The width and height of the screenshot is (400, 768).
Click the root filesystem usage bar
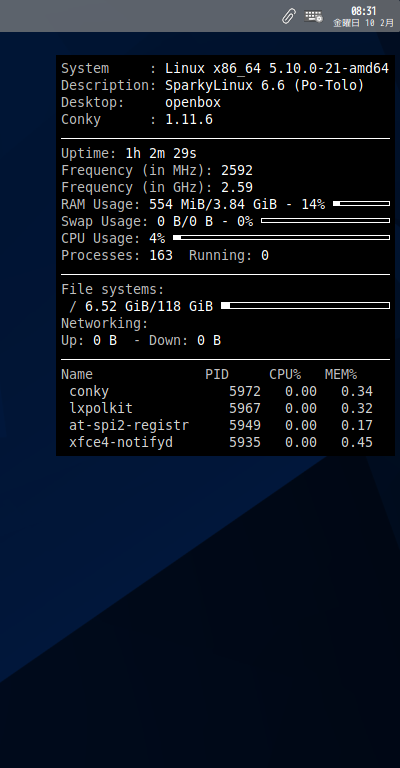tap(306, 306)
